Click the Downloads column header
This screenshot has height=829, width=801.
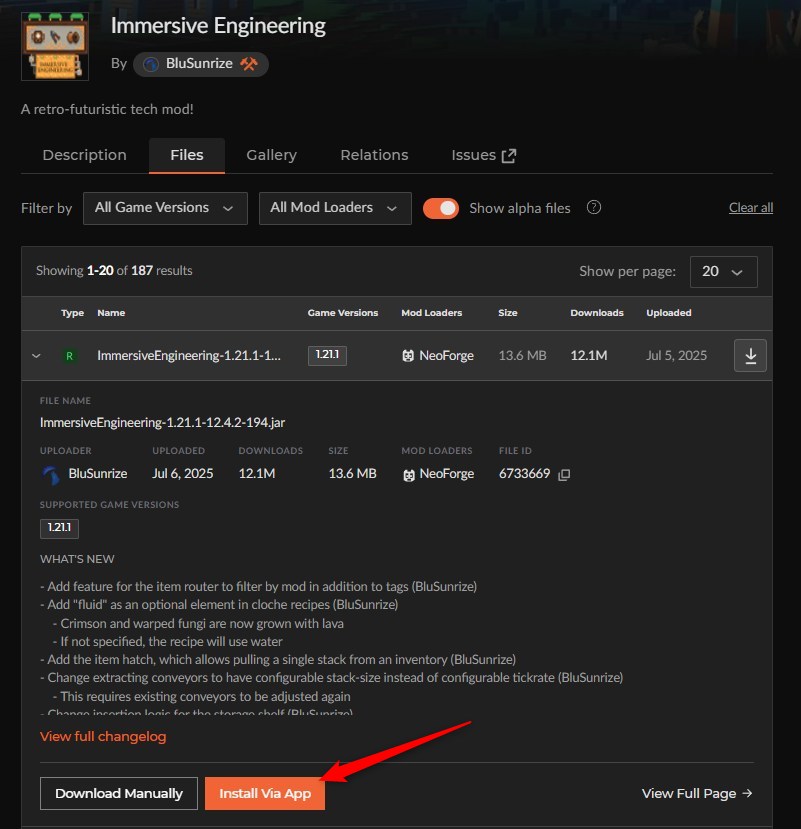click(597, 313)
